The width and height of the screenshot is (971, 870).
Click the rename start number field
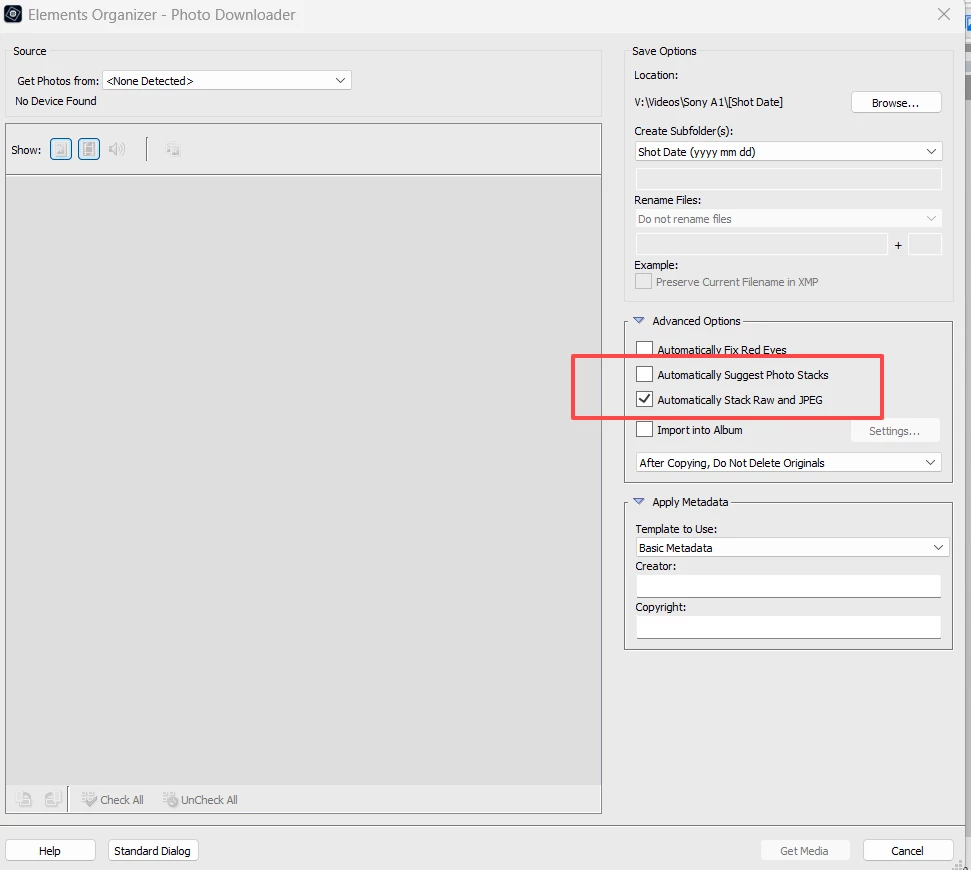925,244
